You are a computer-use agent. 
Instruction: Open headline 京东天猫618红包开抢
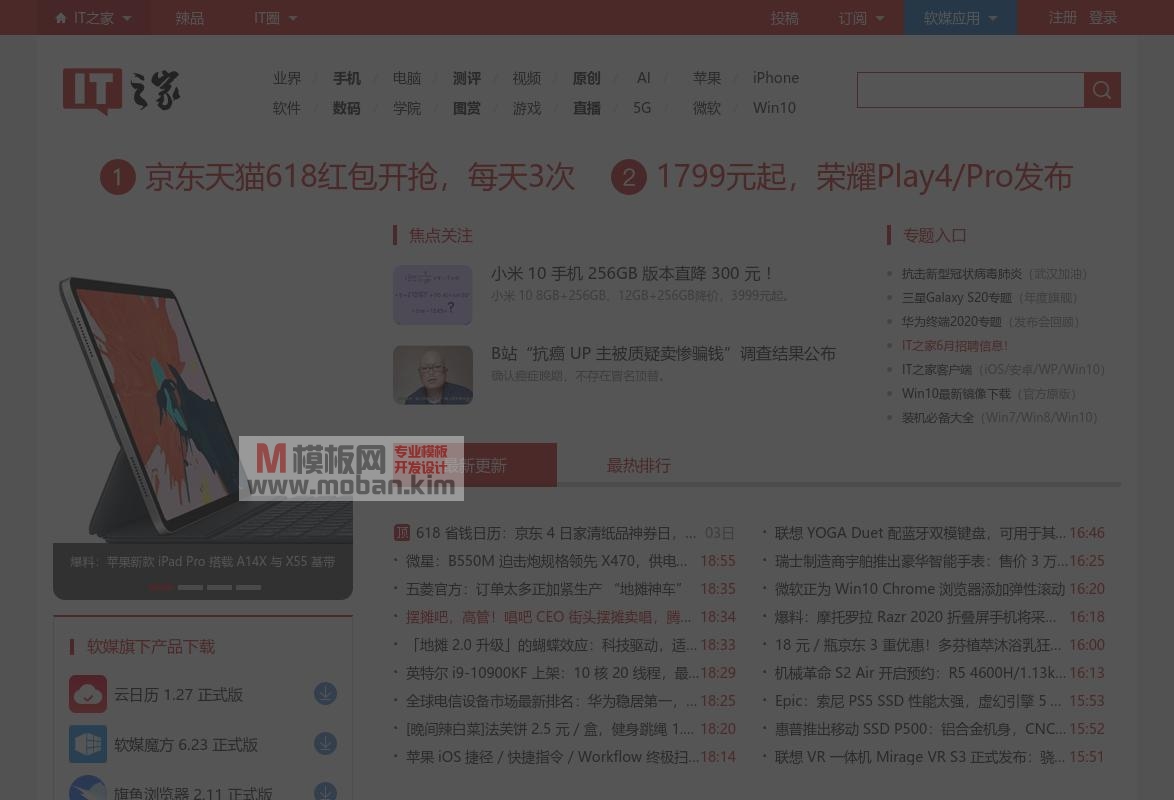pos(359,178)
